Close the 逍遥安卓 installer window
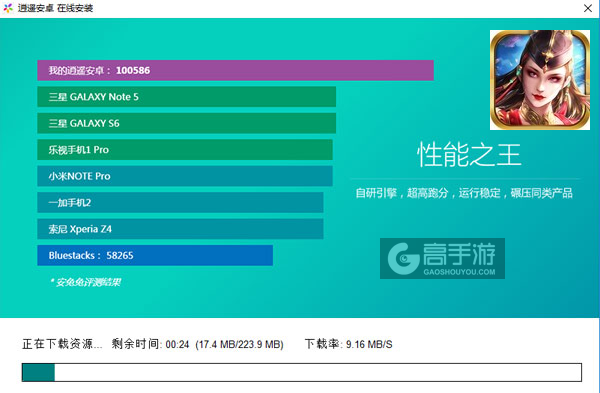The width and height of the screenshot is (600, 393). [x=588, y=8]
